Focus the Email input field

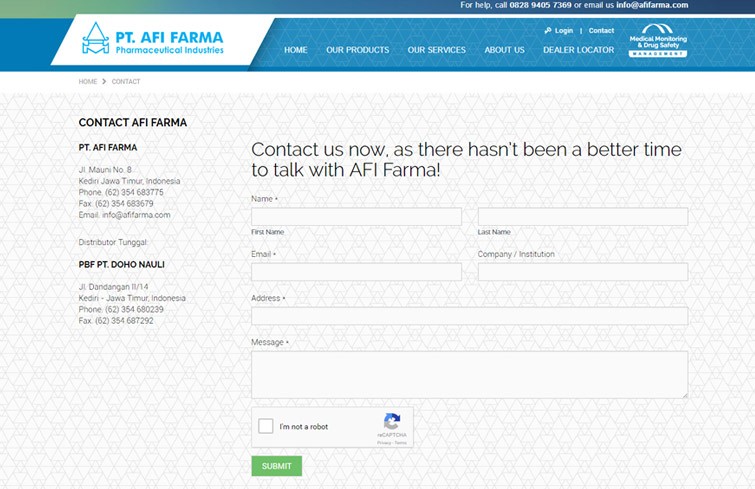tap(356, 272)
